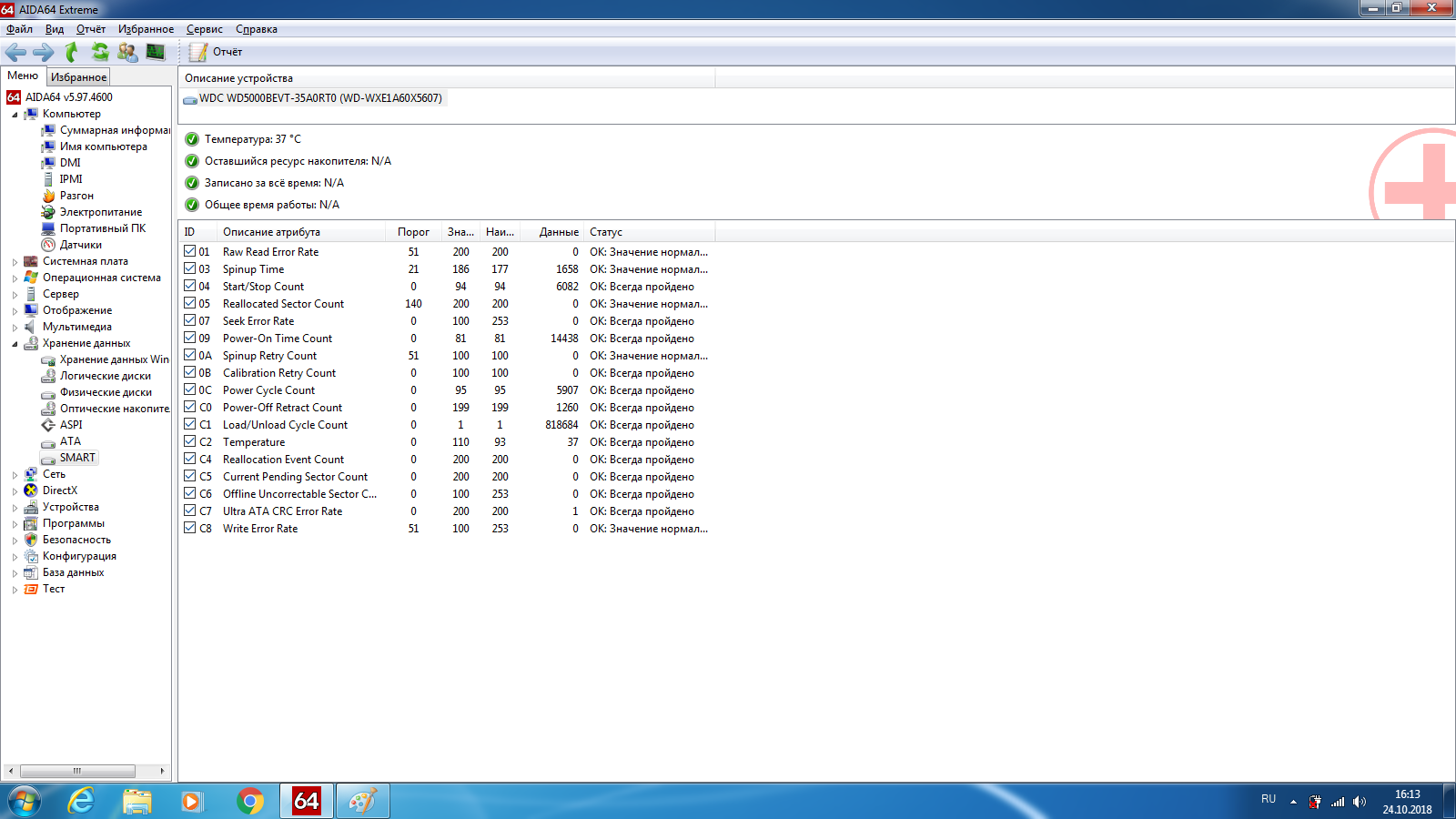
Task: Click the users/manage report icon in toolbar
Action: (x=127, y=53)
